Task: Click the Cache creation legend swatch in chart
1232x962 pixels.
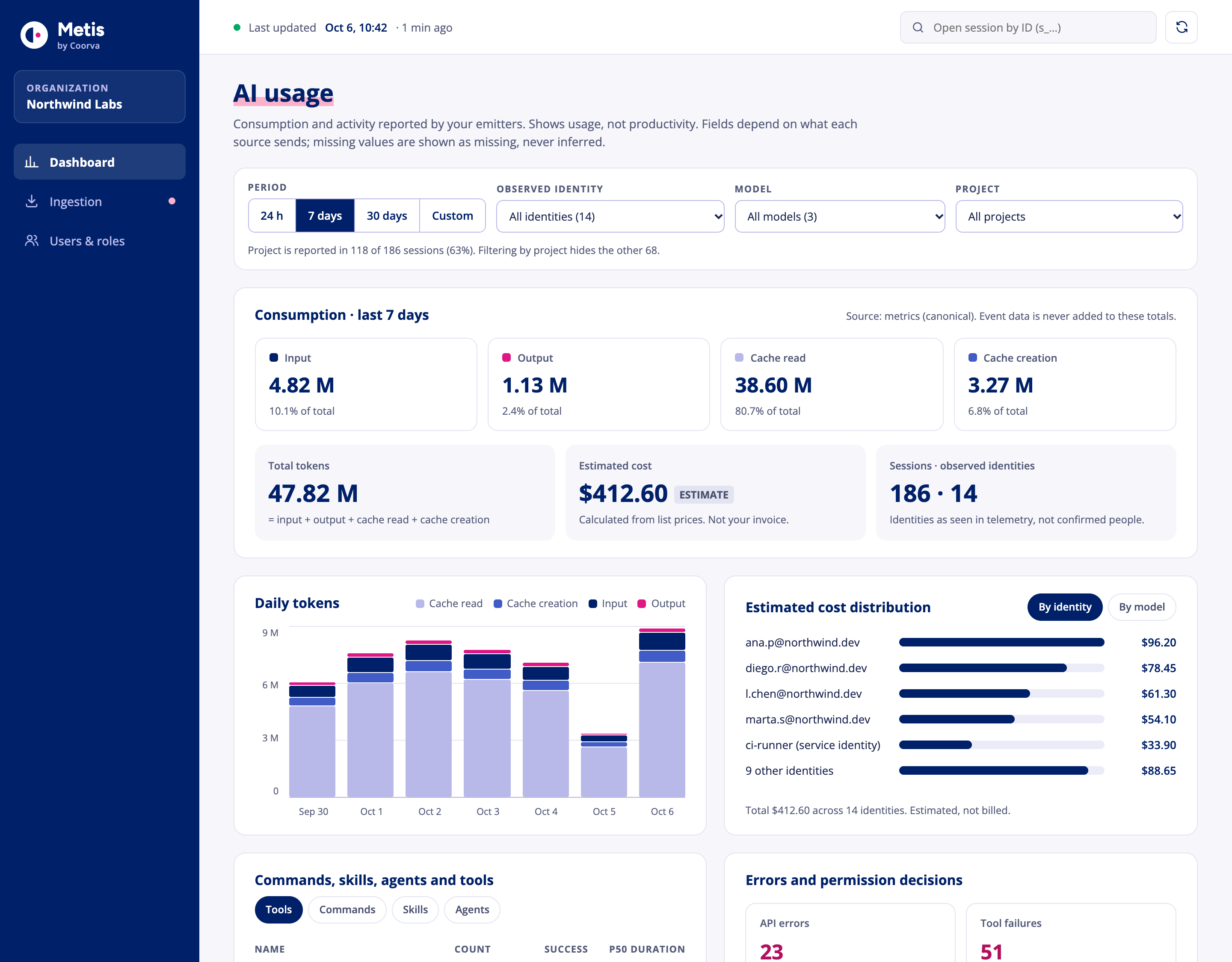Action: tap(498, 604)
